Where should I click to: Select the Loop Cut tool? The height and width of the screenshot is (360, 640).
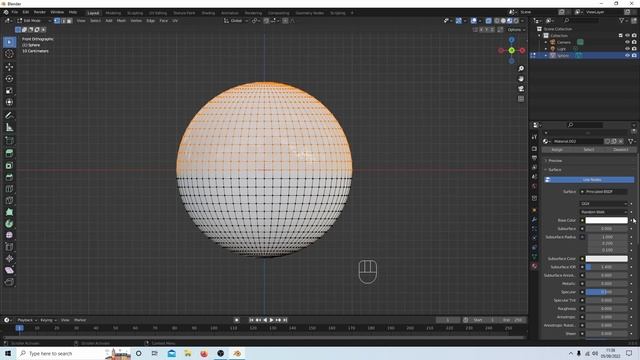[9, 189]
